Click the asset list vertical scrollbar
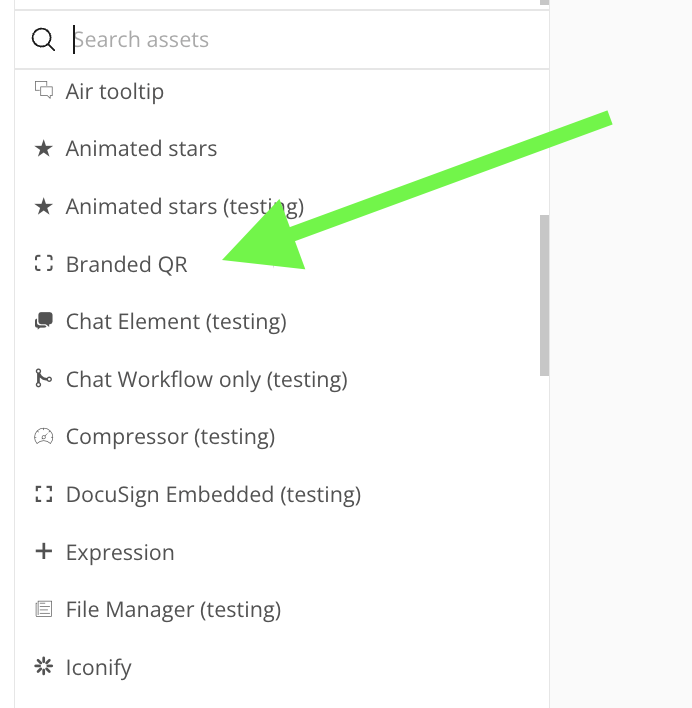This screenshot has width=692, height=708. (544, 295)
